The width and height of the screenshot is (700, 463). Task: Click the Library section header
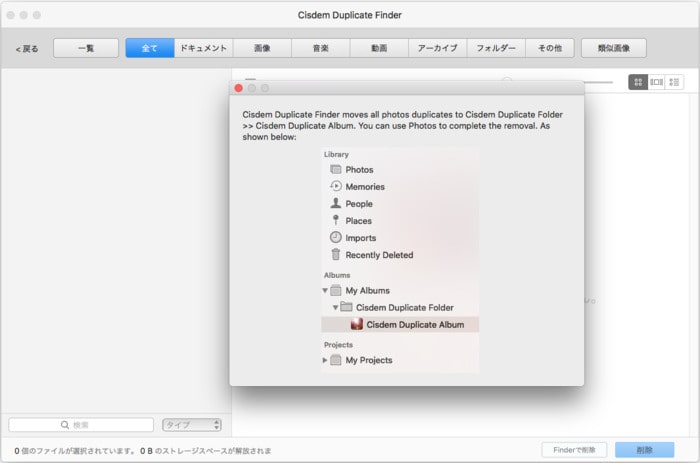click(336, 154)
